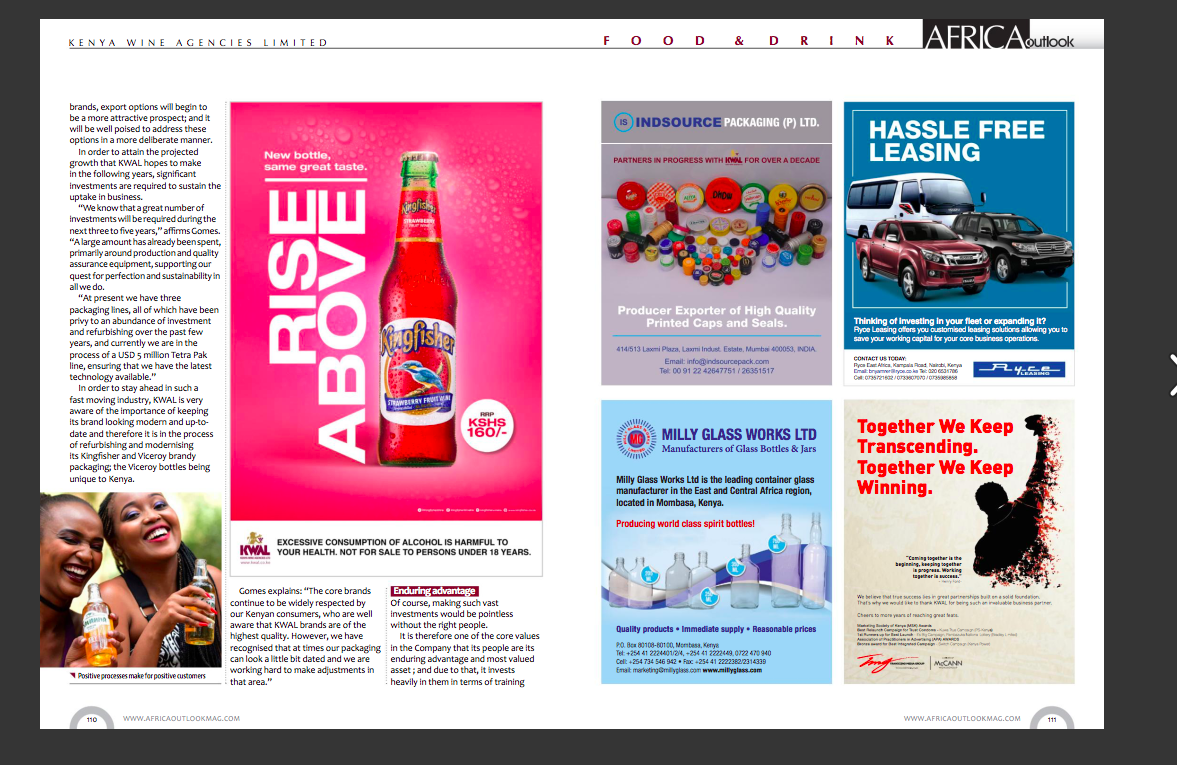Click the 'HASSLE FREE LEASING' headline
The width and height of the screenshot is (1177, 765).
[956, 140]
